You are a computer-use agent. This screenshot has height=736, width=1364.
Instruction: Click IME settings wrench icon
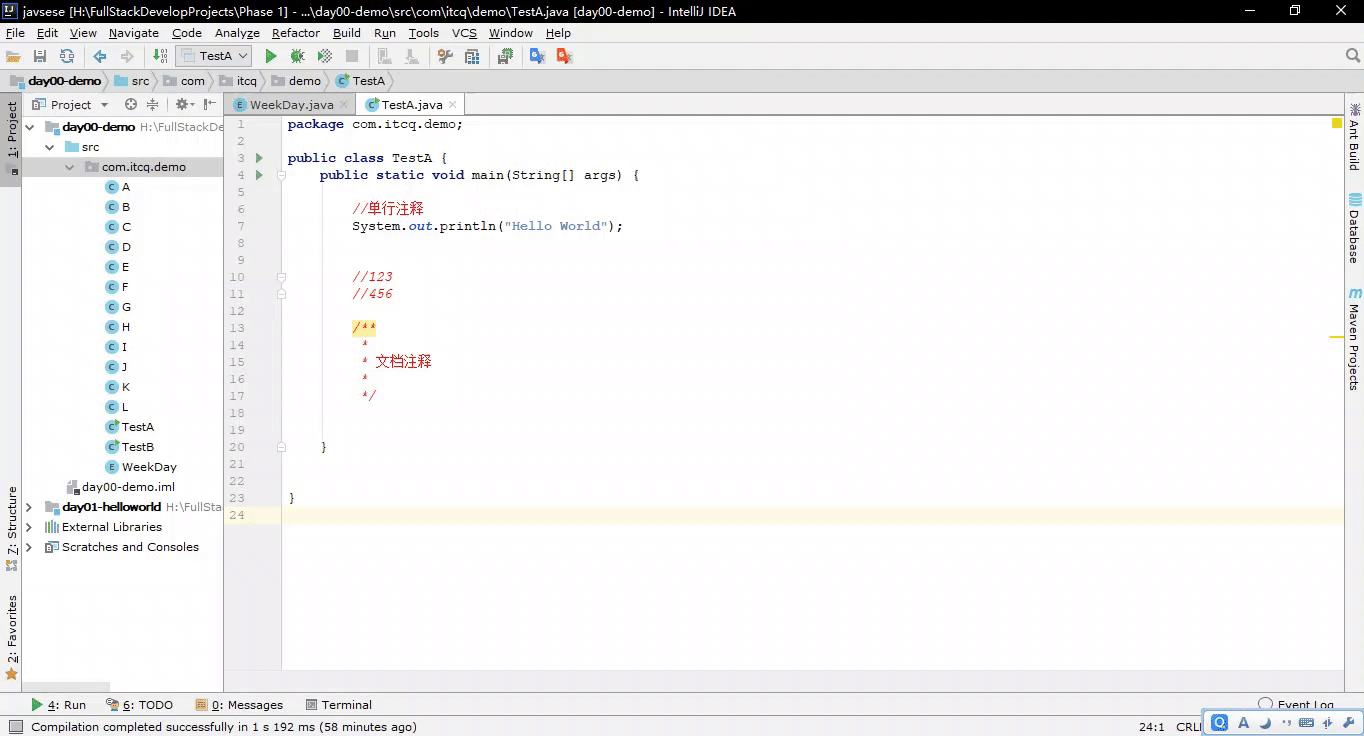click(x=1349, y=723)
